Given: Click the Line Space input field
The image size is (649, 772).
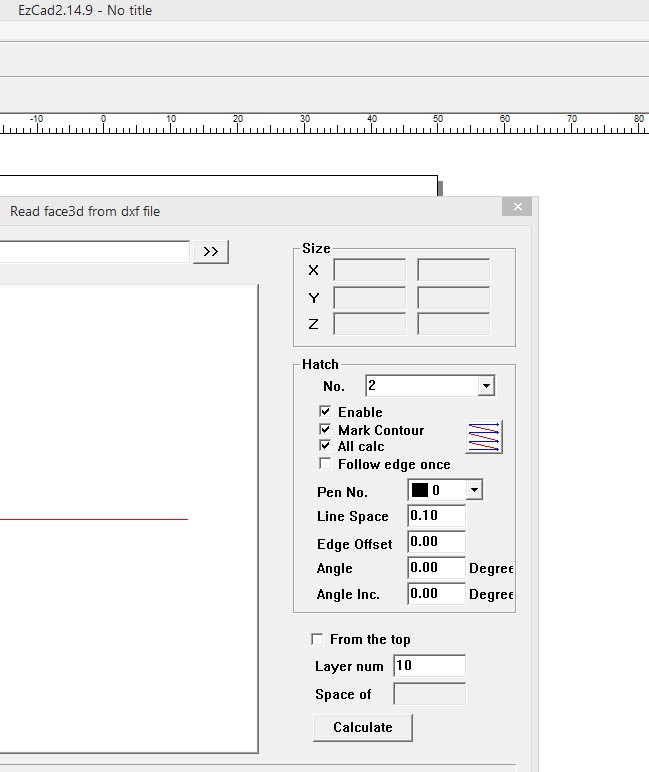Looking at the screenshot, I should [436, 516].
